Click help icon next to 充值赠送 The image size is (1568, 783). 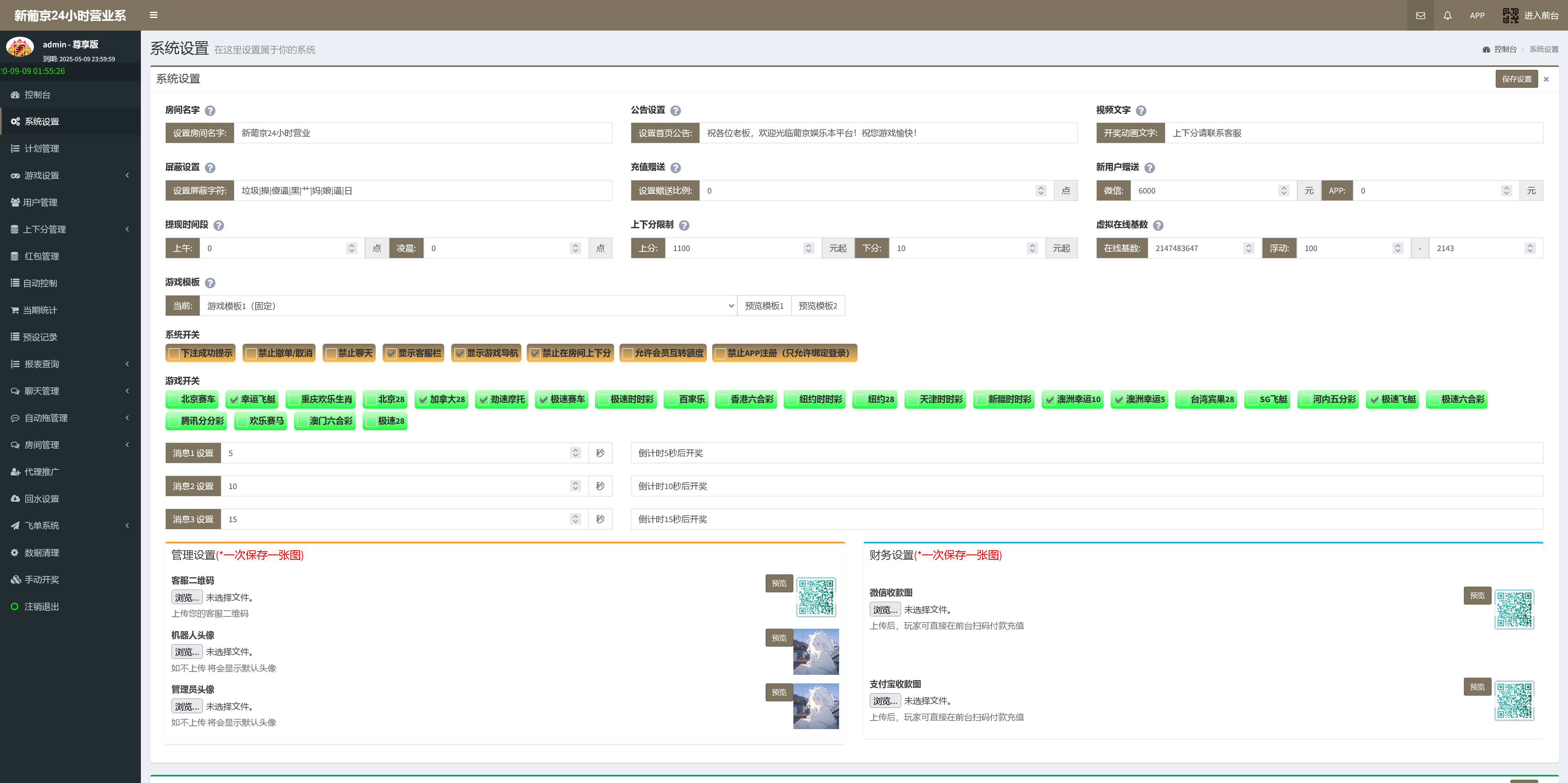tap(675, 168)
